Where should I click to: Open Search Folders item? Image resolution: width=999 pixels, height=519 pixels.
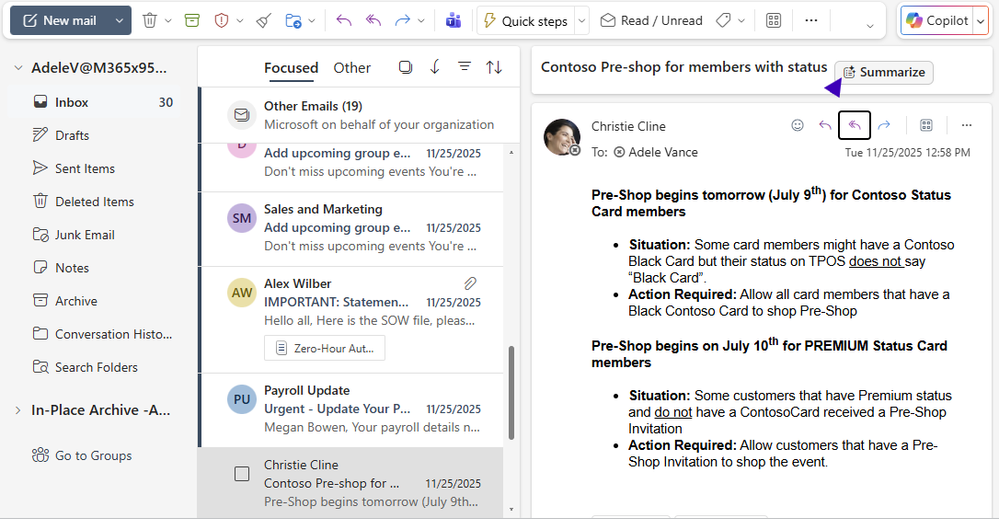click(94, 367)
